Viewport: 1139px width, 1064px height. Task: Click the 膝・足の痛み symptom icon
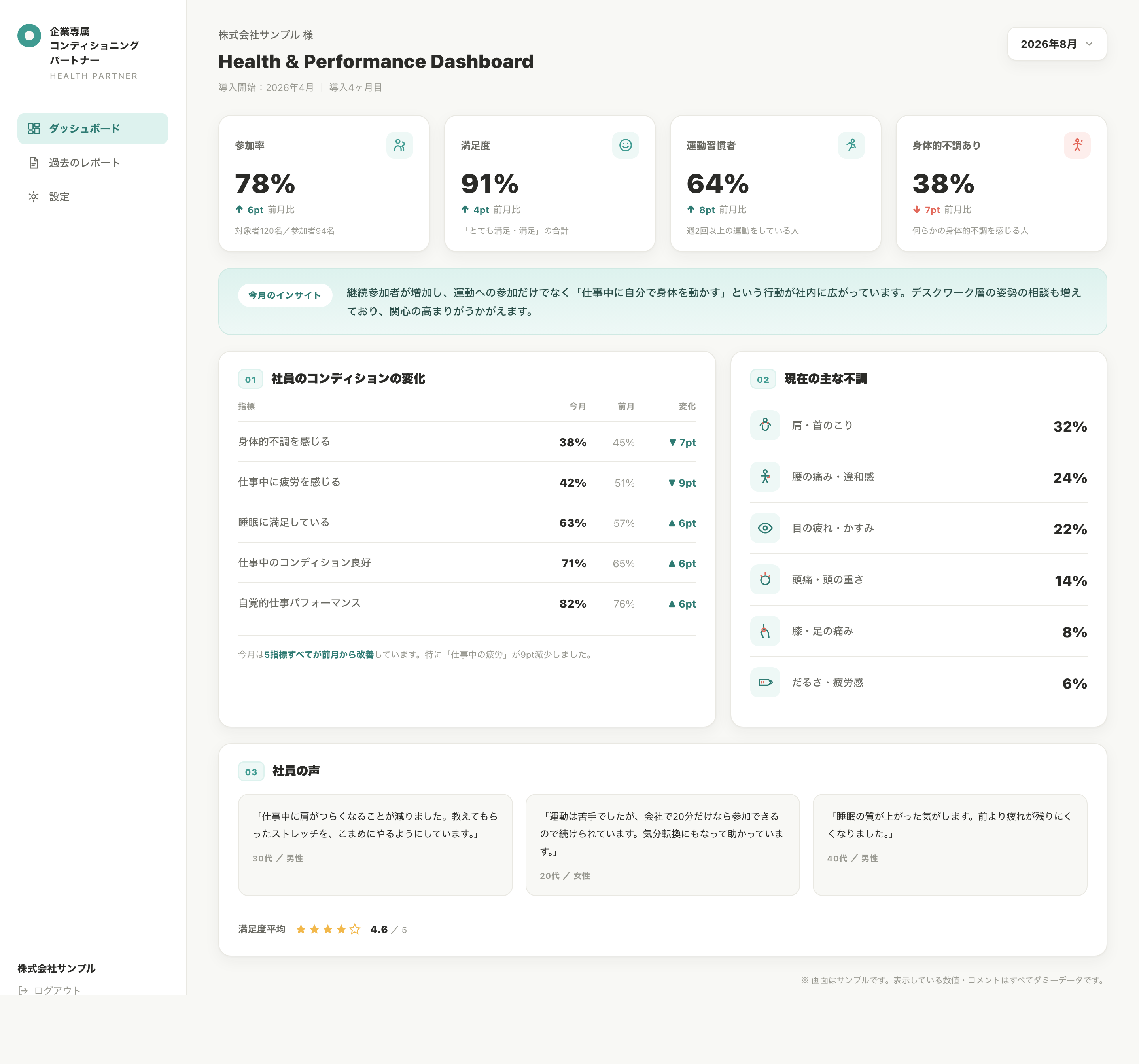click(x=765, y=631)
